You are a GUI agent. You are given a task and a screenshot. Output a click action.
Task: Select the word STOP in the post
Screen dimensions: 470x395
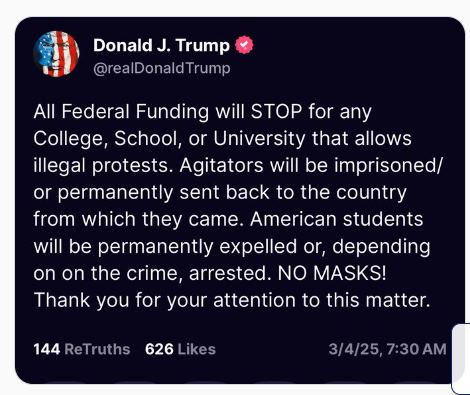click(x=276, y=111)
